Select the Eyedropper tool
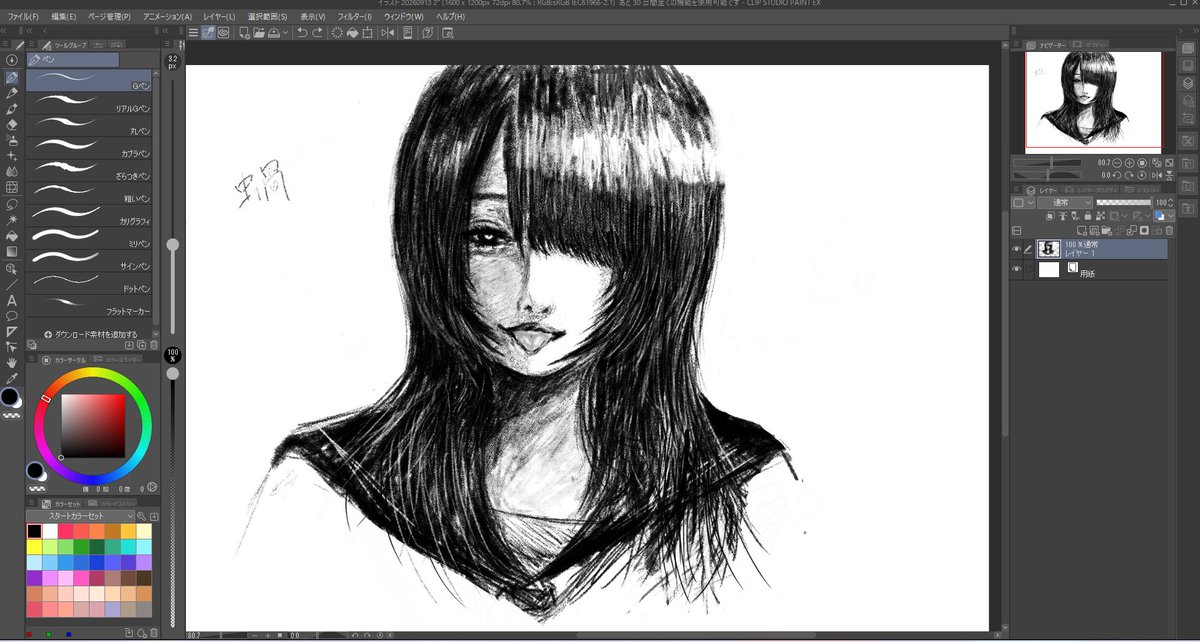1200x642 pixels. (12, 378)
